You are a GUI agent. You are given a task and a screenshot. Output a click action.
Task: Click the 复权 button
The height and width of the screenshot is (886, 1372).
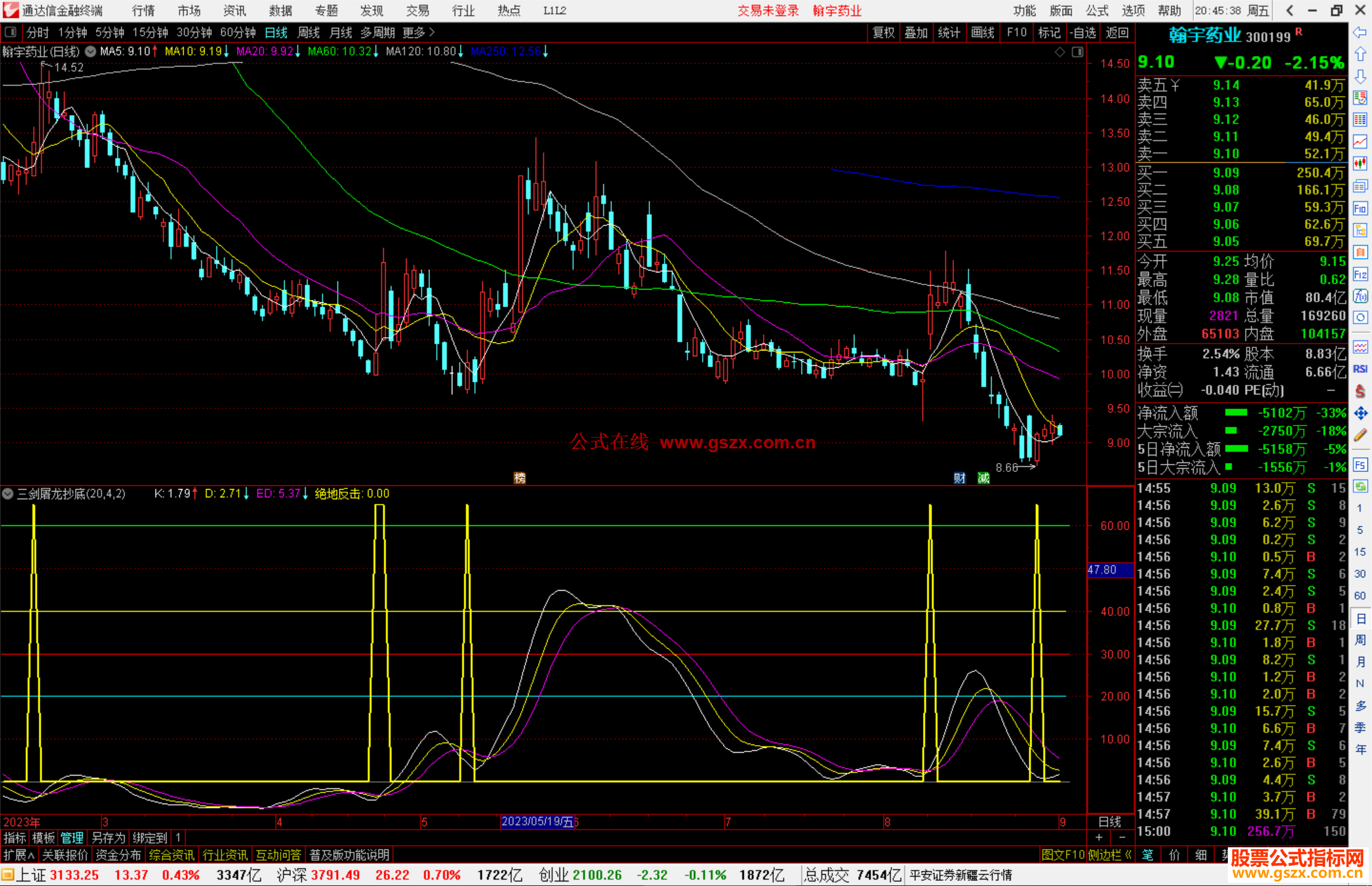point(884,32)
